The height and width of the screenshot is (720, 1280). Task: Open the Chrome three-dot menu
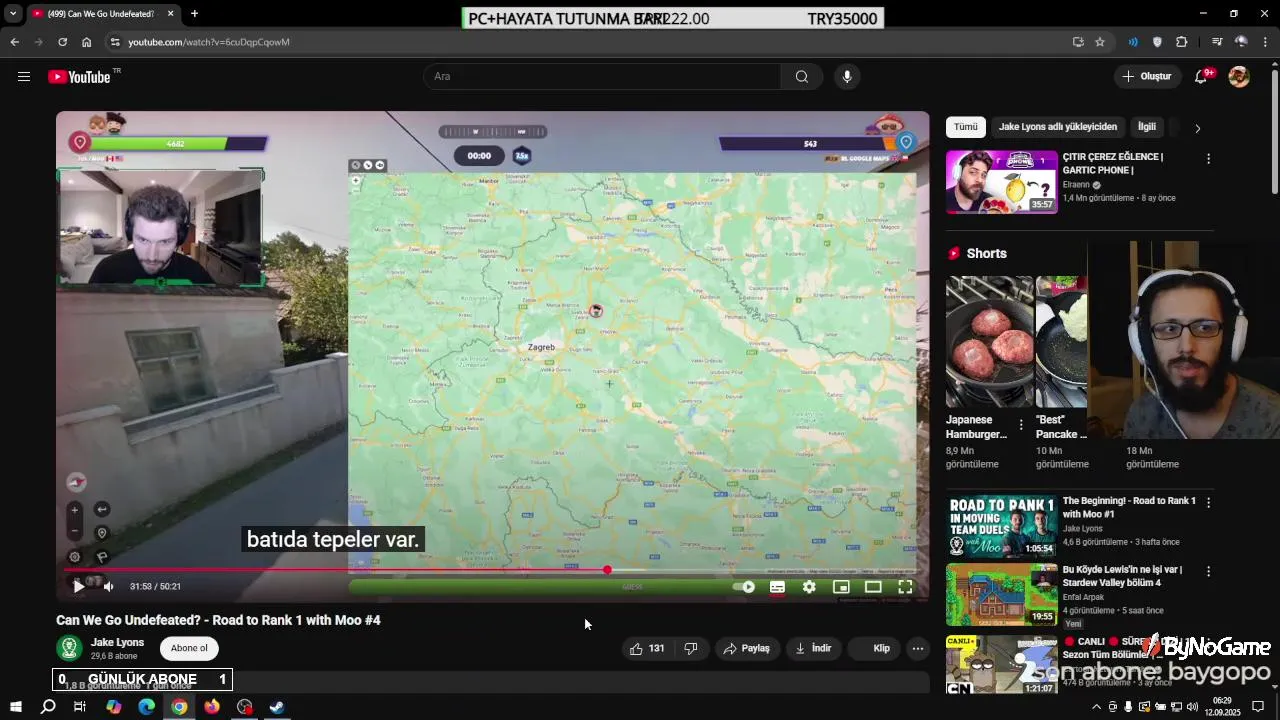click(x=1265, y=42)
